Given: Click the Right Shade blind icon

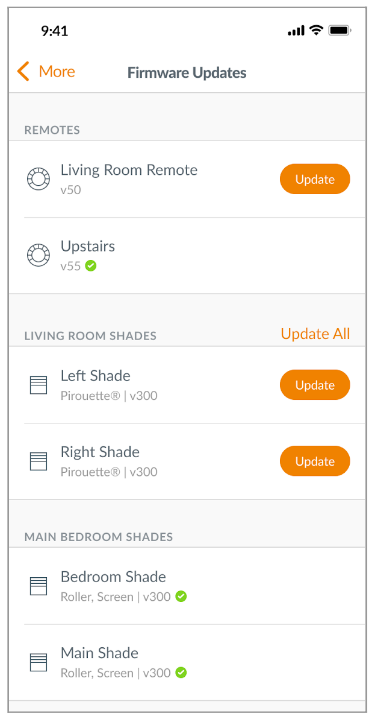Looking at the screenshot, I should [x=38, y=461].
